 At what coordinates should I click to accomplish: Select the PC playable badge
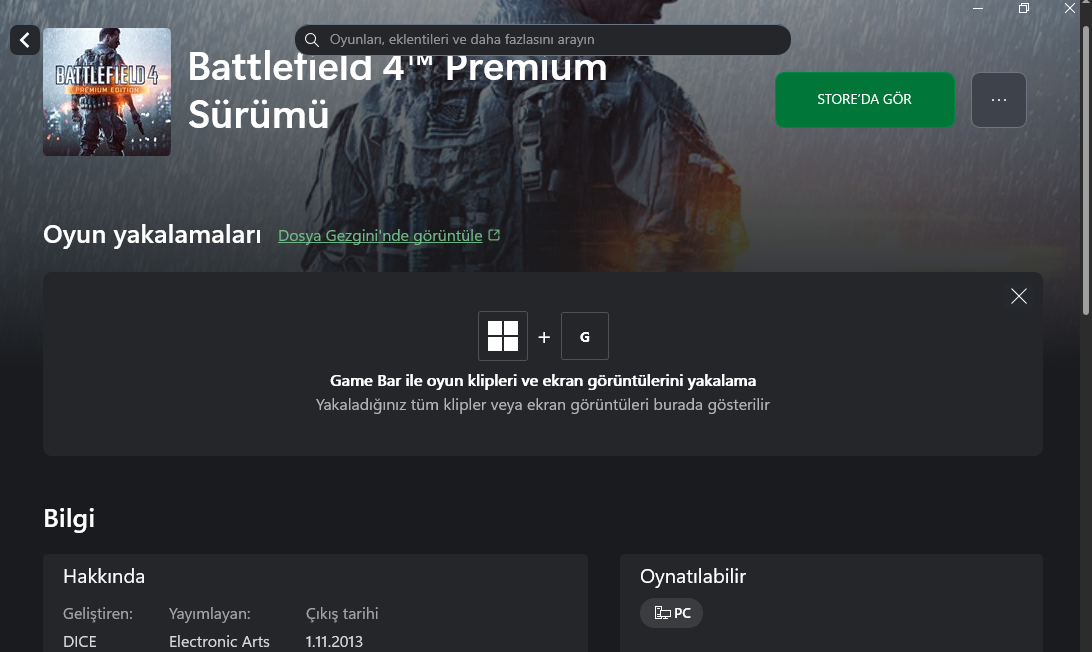pyautogui.click(x=671, y=613)
